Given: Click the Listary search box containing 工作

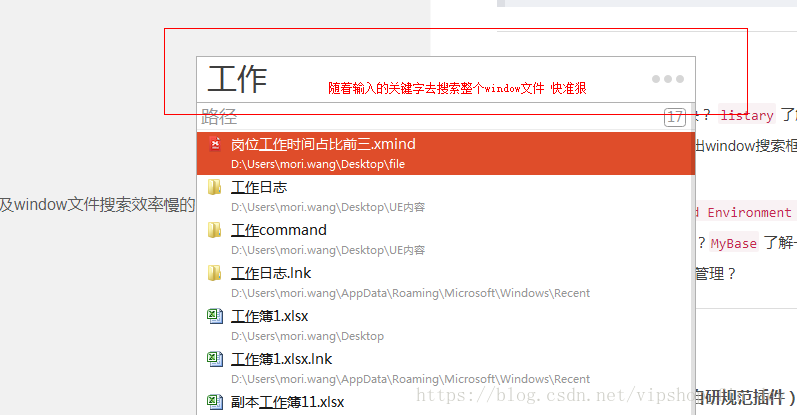Looking at the screenshot, I should coord(445,79).
